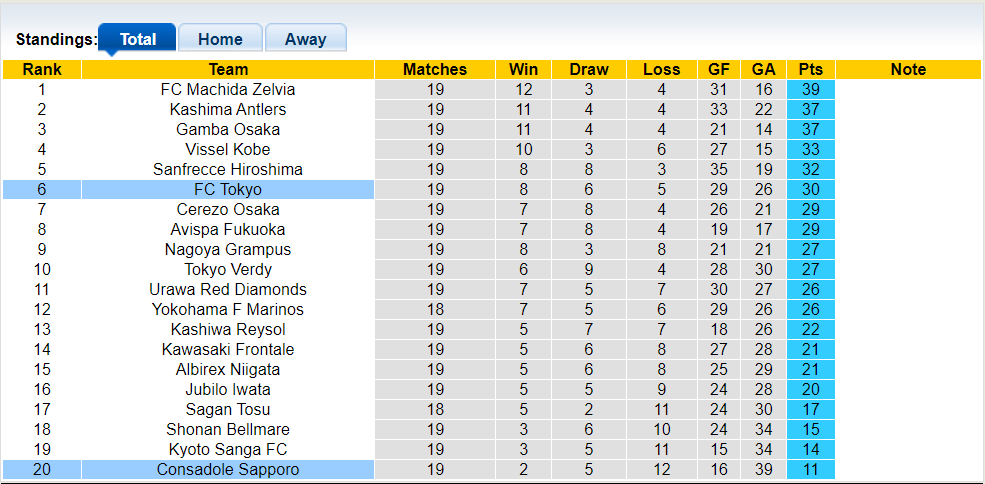985x484 pixels.
Task: Select Yokohama F Marinos in table
Action: tap(228, 309)
